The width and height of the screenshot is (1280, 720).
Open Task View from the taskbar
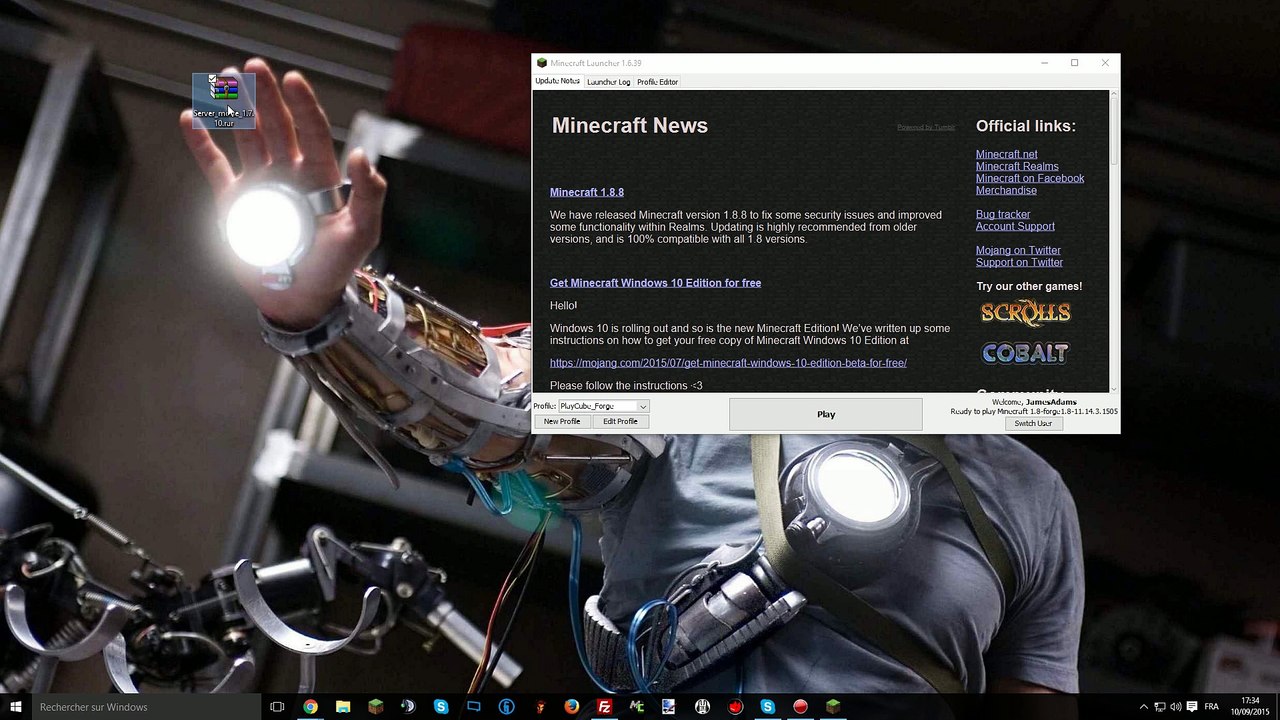coord(277,707)
